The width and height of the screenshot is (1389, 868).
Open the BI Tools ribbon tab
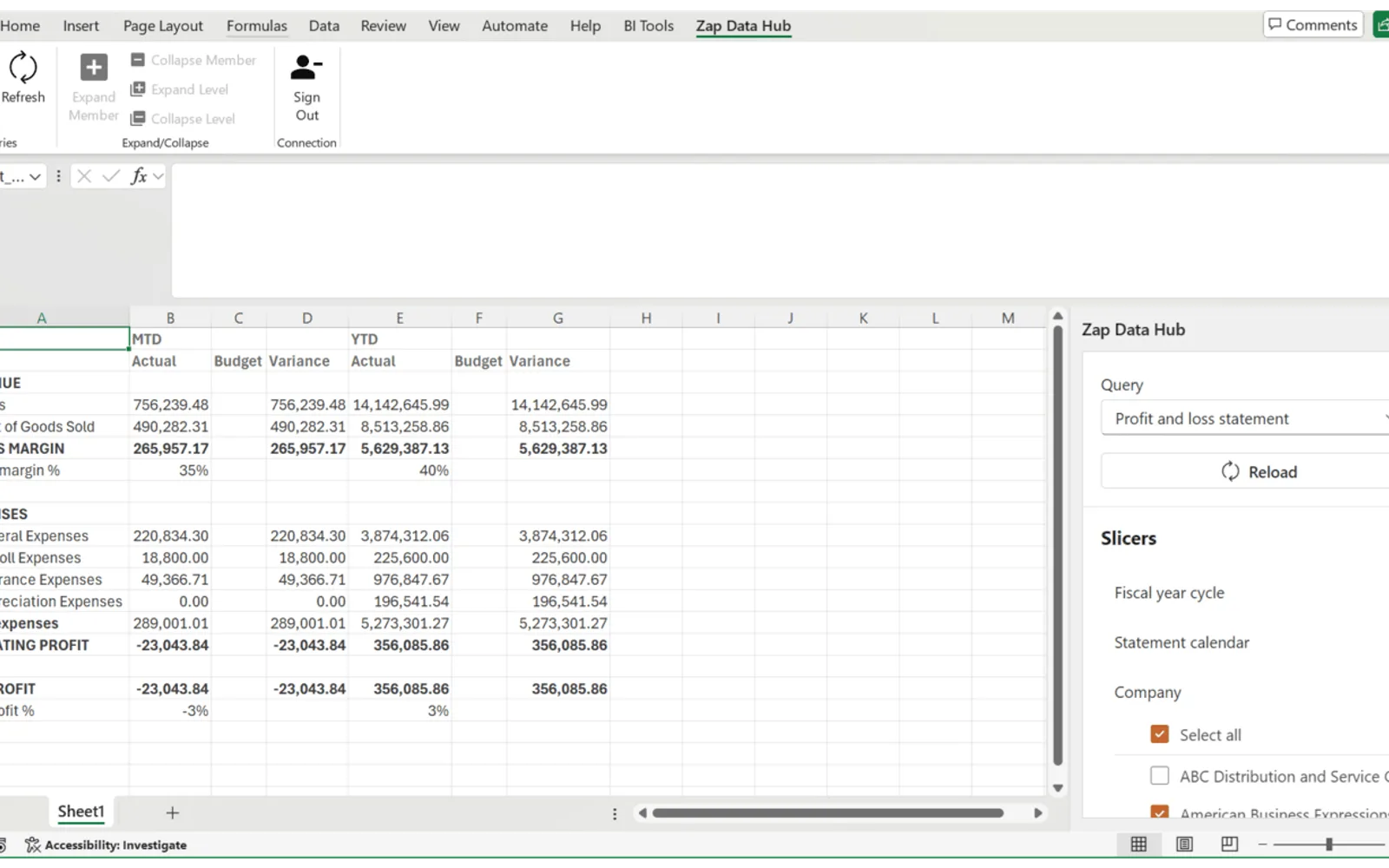pos(648,26)
